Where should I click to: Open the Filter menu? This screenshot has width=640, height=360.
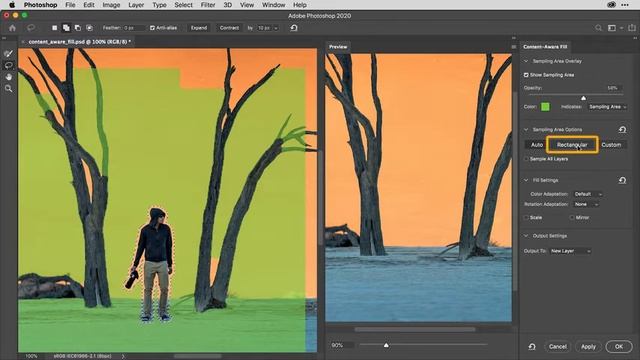click(x=208, y=5)
